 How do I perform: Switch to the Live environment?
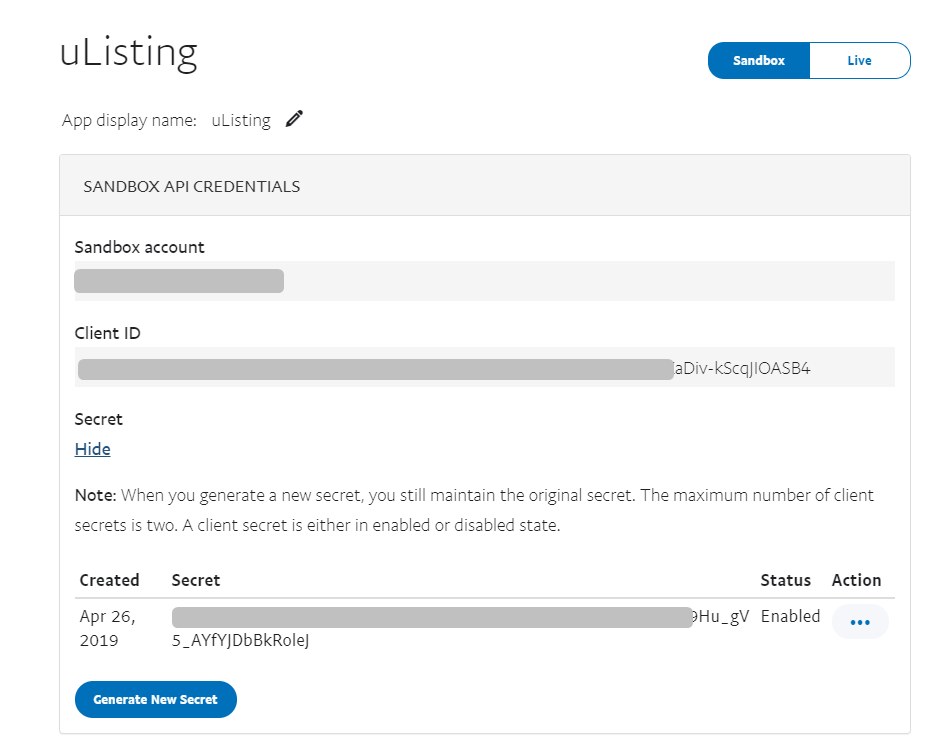coord(859,60)
